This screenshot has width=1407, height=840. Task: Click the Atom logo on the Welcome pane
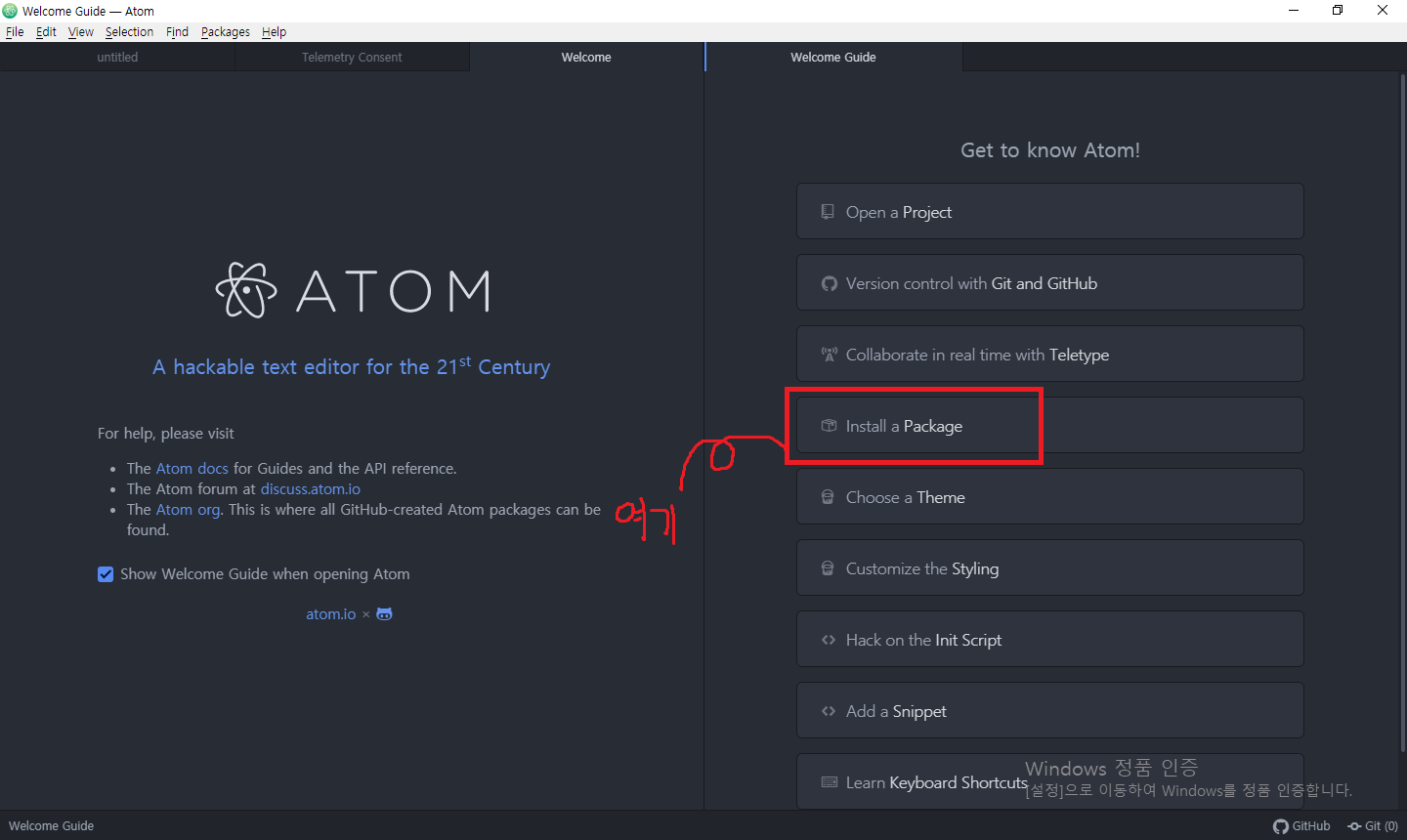353,290
